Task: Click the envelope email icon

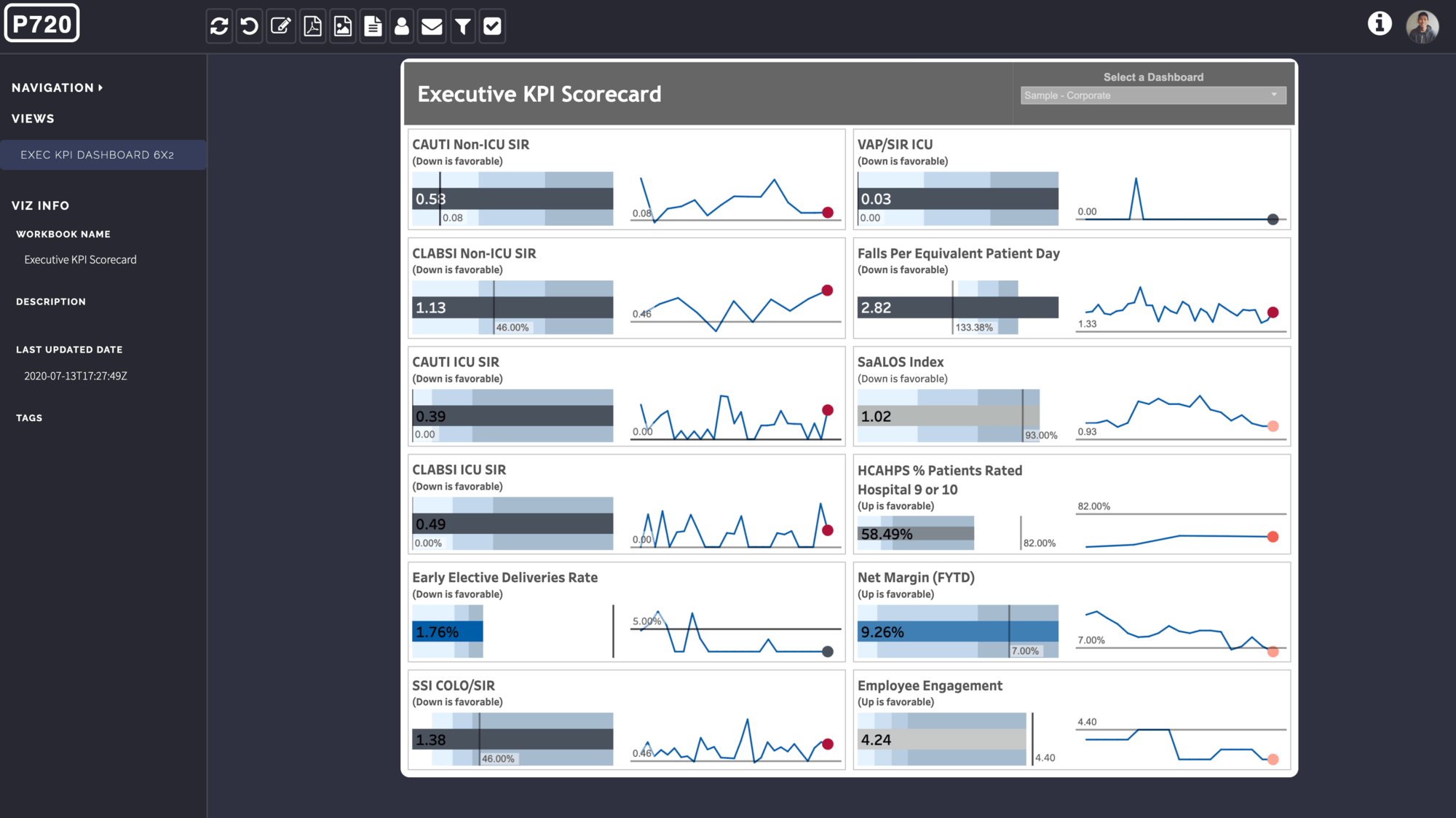Action: tap(432, 26)
